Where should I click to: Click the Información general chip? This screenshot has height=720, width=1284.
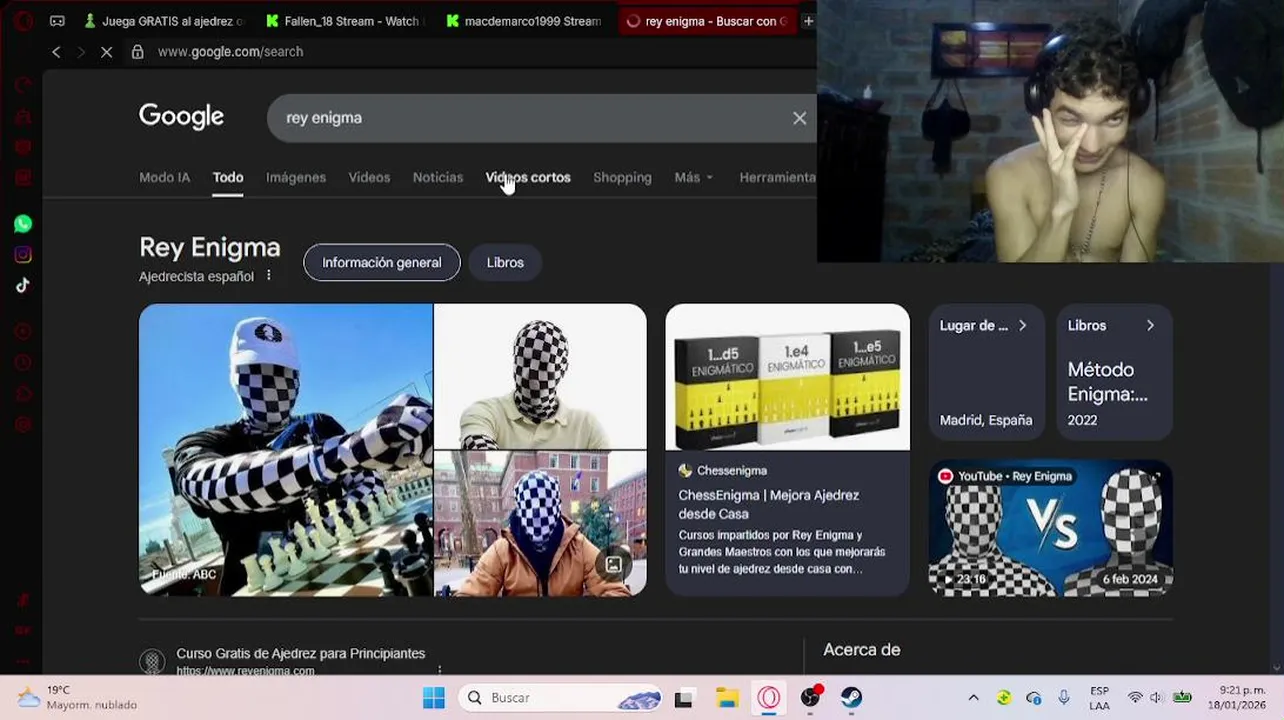tap(382, 262)
